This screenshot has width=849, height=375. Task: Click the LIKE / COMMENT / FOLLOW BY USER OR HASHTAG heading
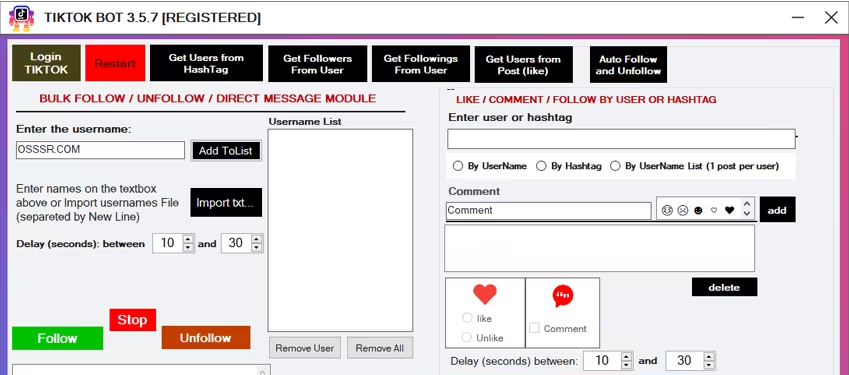586,100
